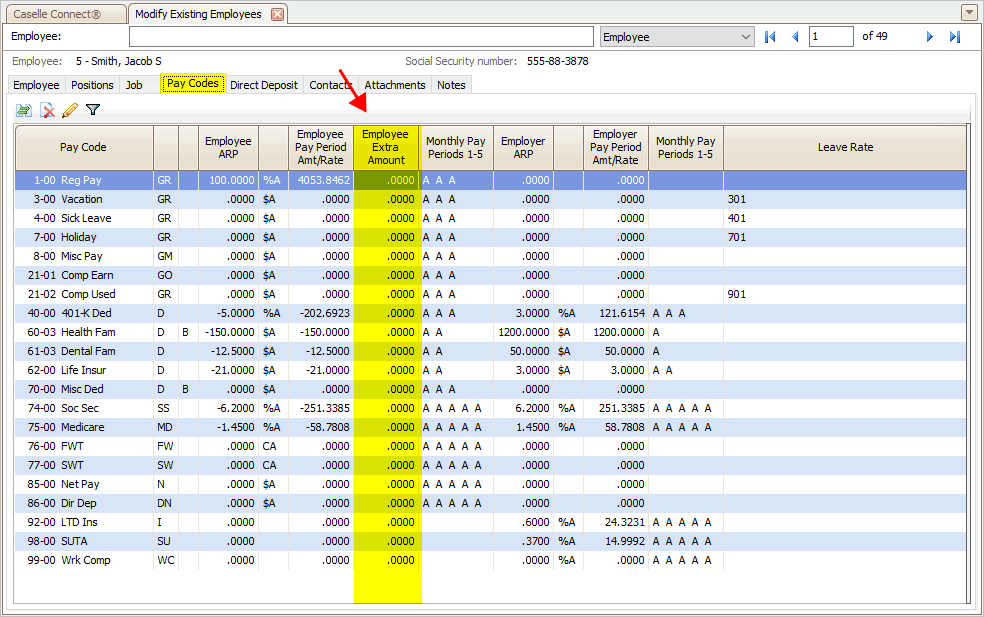The width and height of the screenshot is (984, 617).
Task: Go to the previous employee record
Action: click(795, 37)
